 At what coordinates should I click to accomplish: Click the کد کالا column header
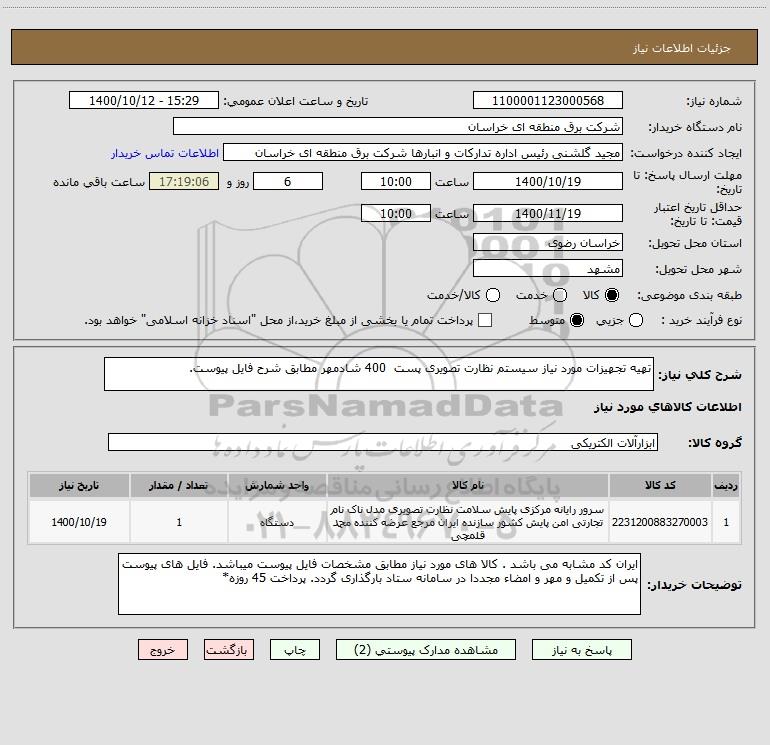click(x=660, y=485)
